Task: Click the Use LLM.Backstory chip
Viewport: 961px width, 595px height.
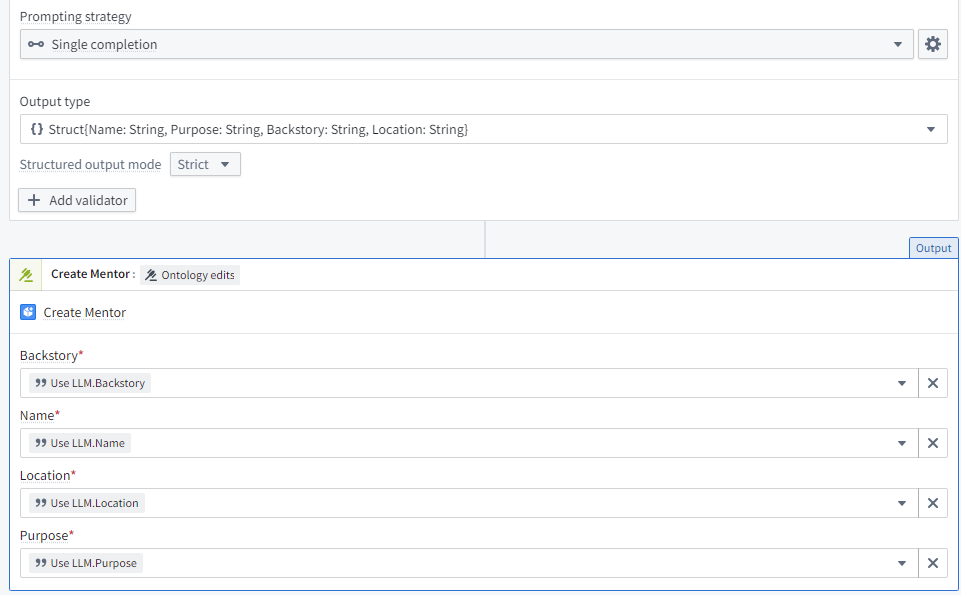Action: click(90, 383)
